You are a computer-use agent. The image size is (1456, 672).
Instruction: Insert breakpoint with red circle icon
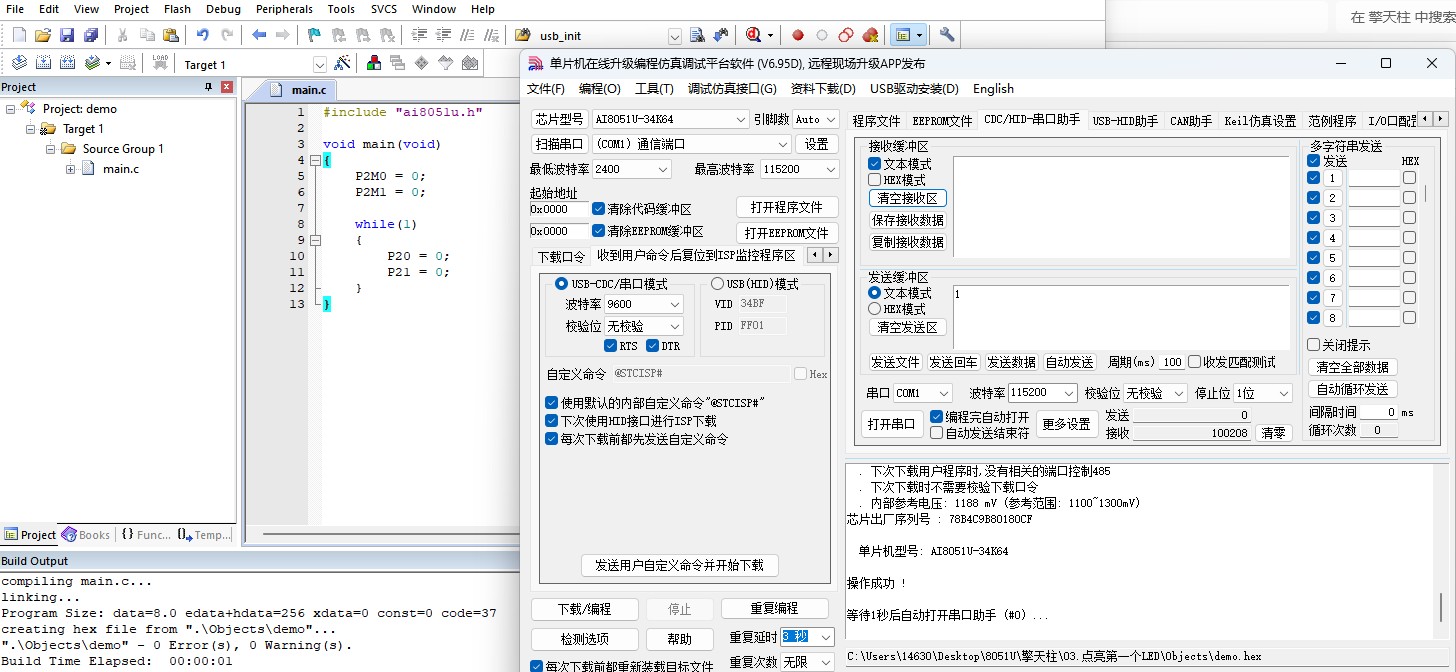pyautogui.click(x=798, y=35)
